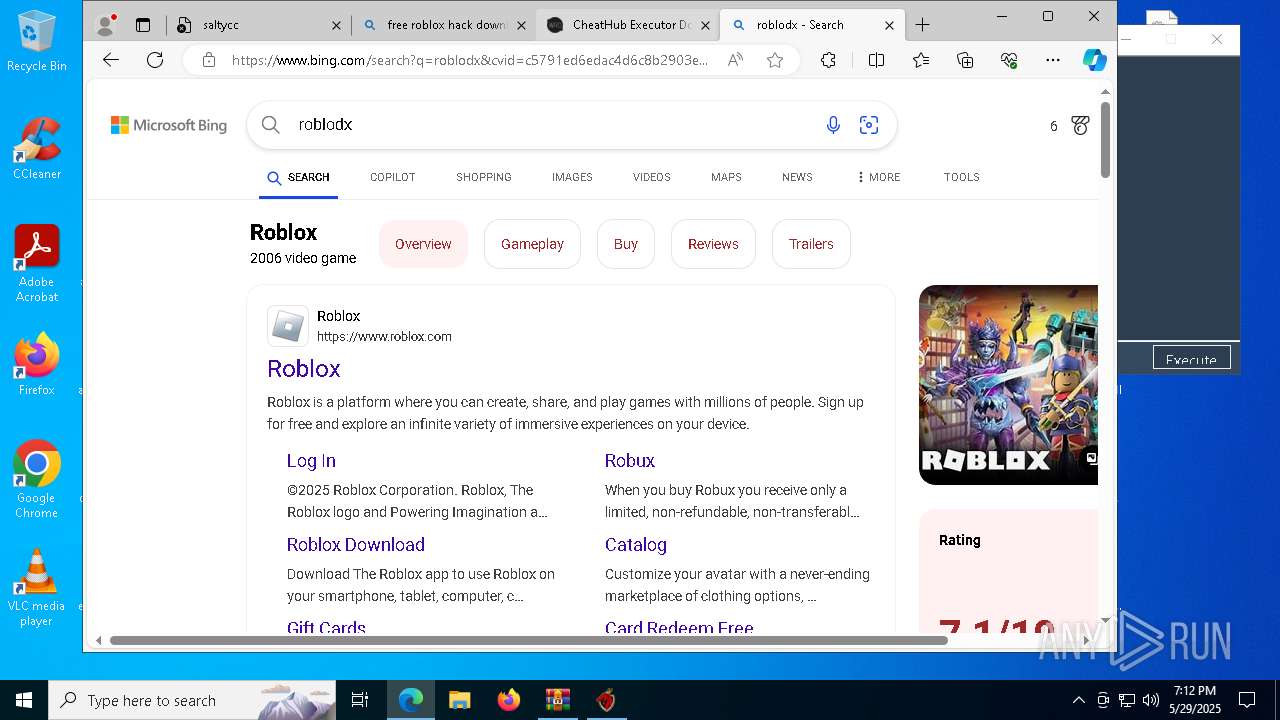The image size is (1280, 720).
Task: Open the Extensions puzzle icon
Action: click(828, 60)
